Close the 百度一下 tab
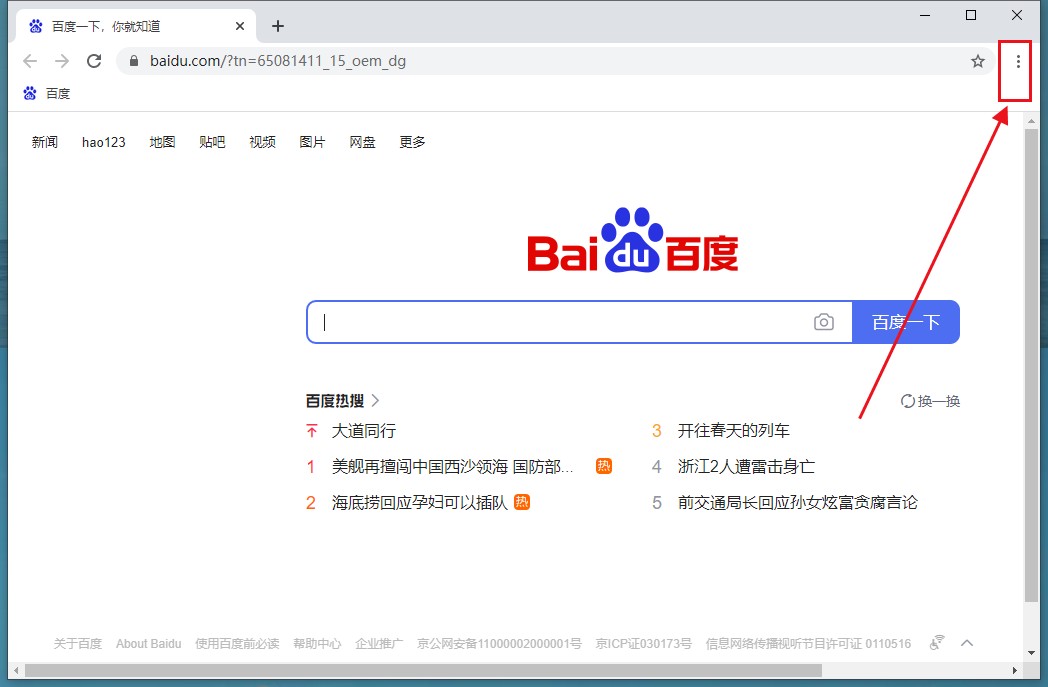Viewport: 1048px width, 687px height. pos(240,26)
